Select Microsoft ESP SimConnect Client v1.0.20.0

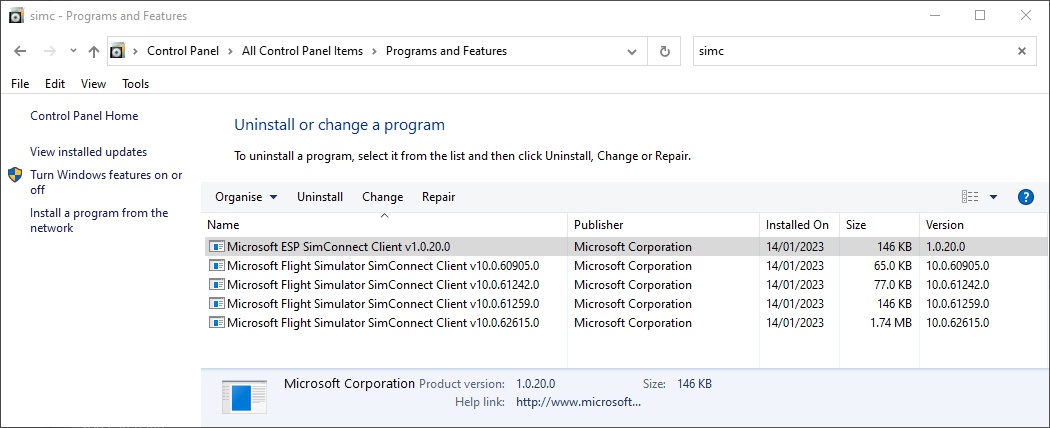[x=625, y=246]
